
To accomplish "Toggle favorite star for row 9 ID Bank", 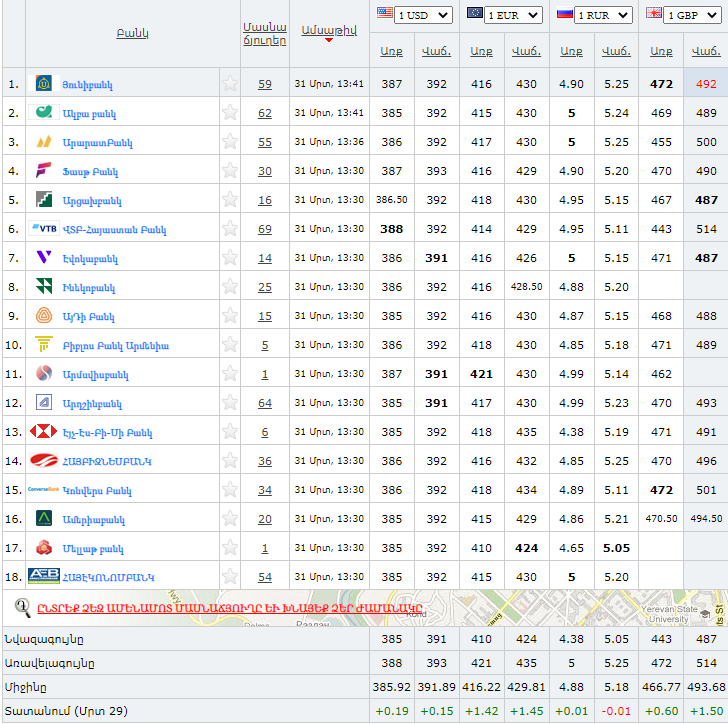I will point(229,316).
